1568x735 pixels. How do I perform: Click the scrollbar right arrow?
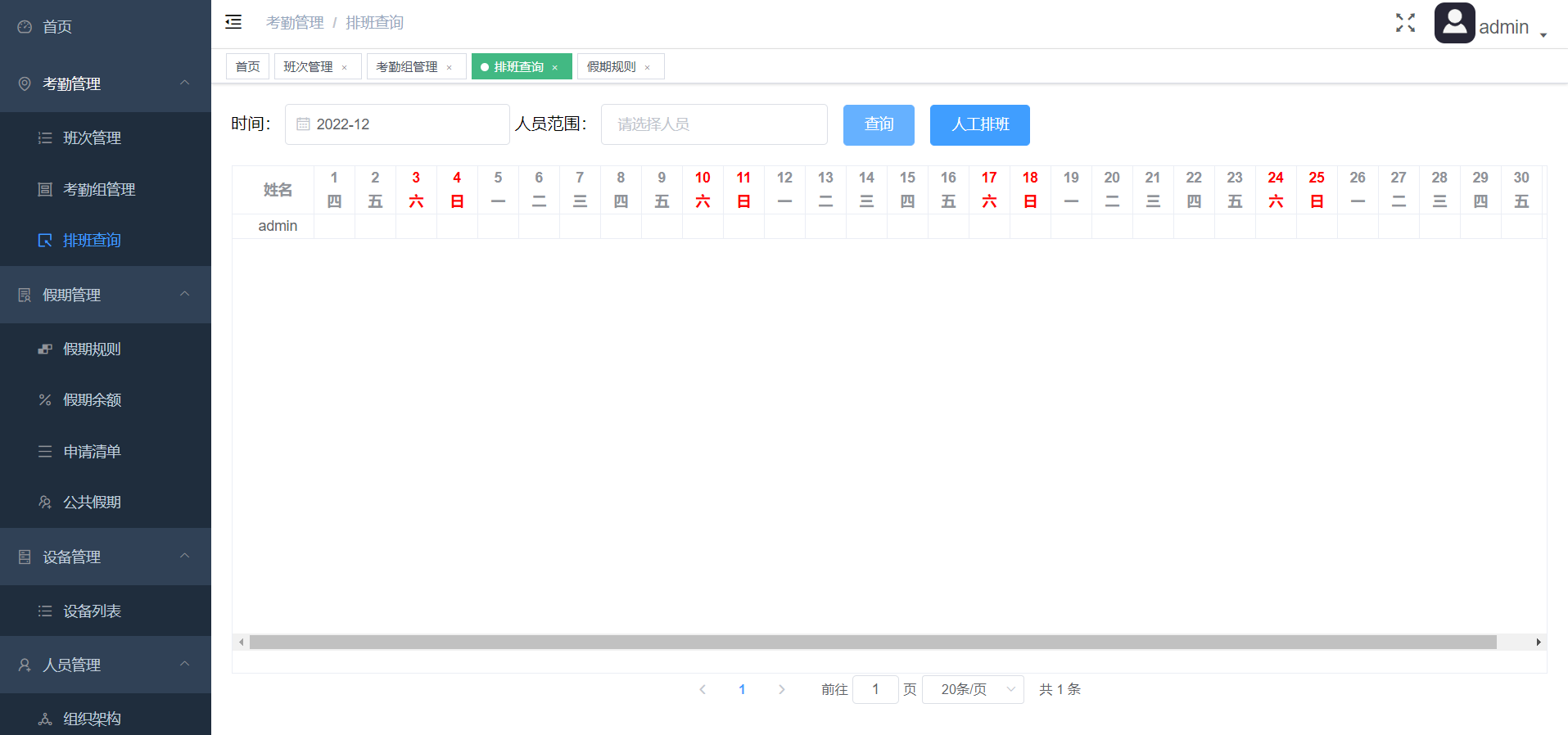1539,643
